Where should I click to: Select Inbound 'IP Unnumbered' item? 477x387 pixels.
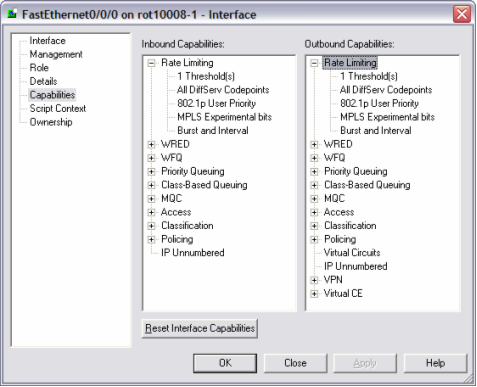(x=193, y=253)
